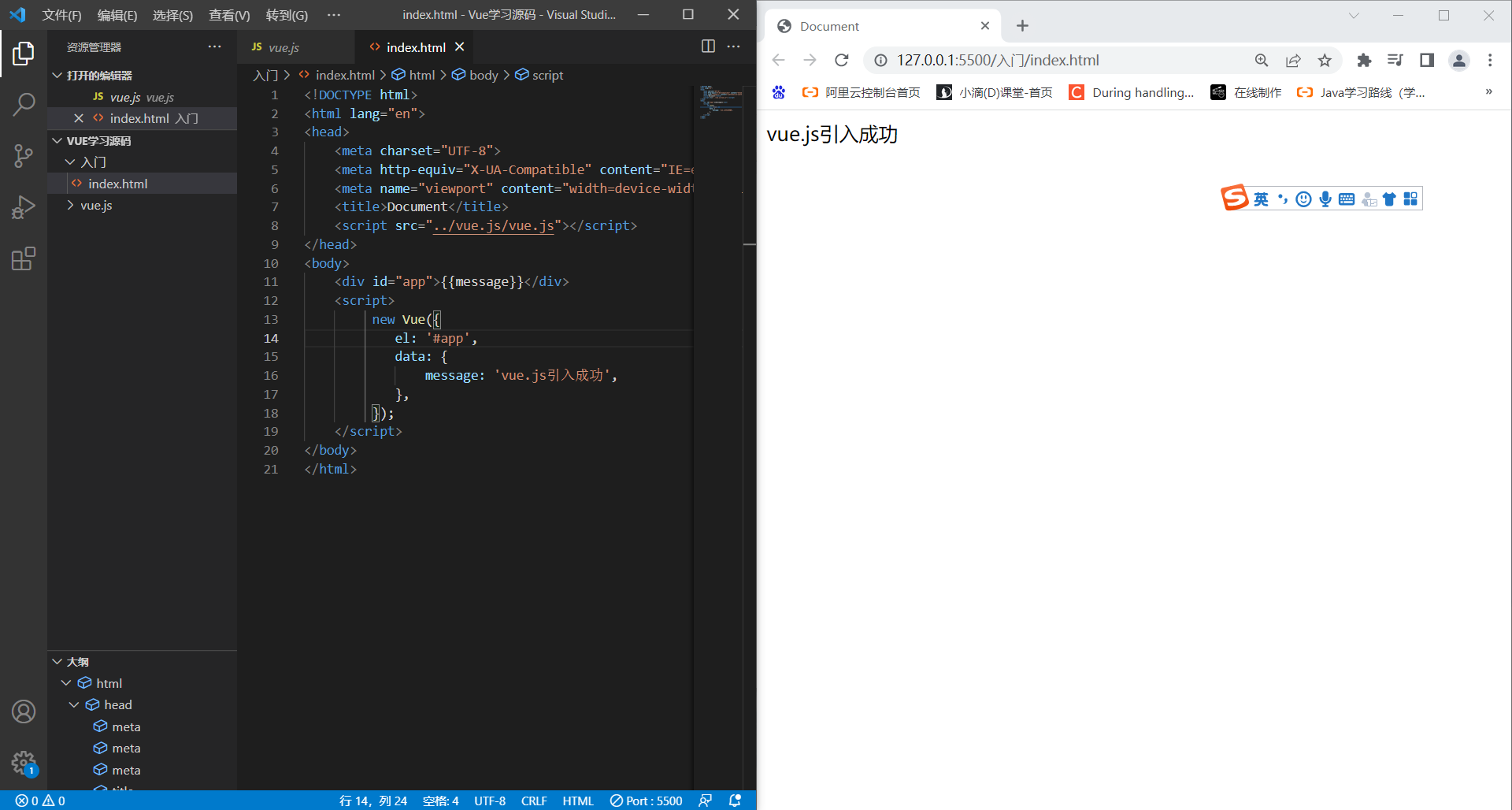View site information icon in address bar

coord(880,60)
